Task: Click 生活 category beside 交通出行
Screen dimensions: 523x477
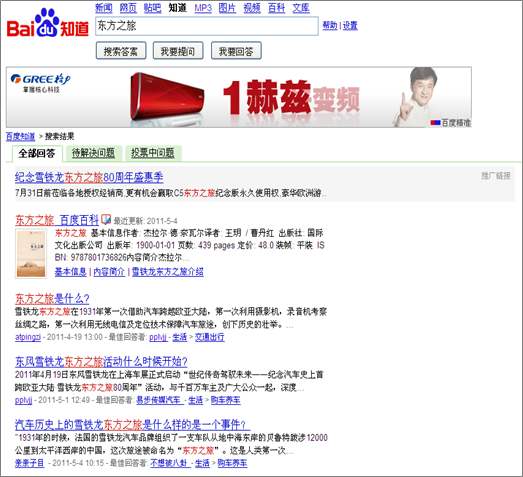Action: [179, 337]
